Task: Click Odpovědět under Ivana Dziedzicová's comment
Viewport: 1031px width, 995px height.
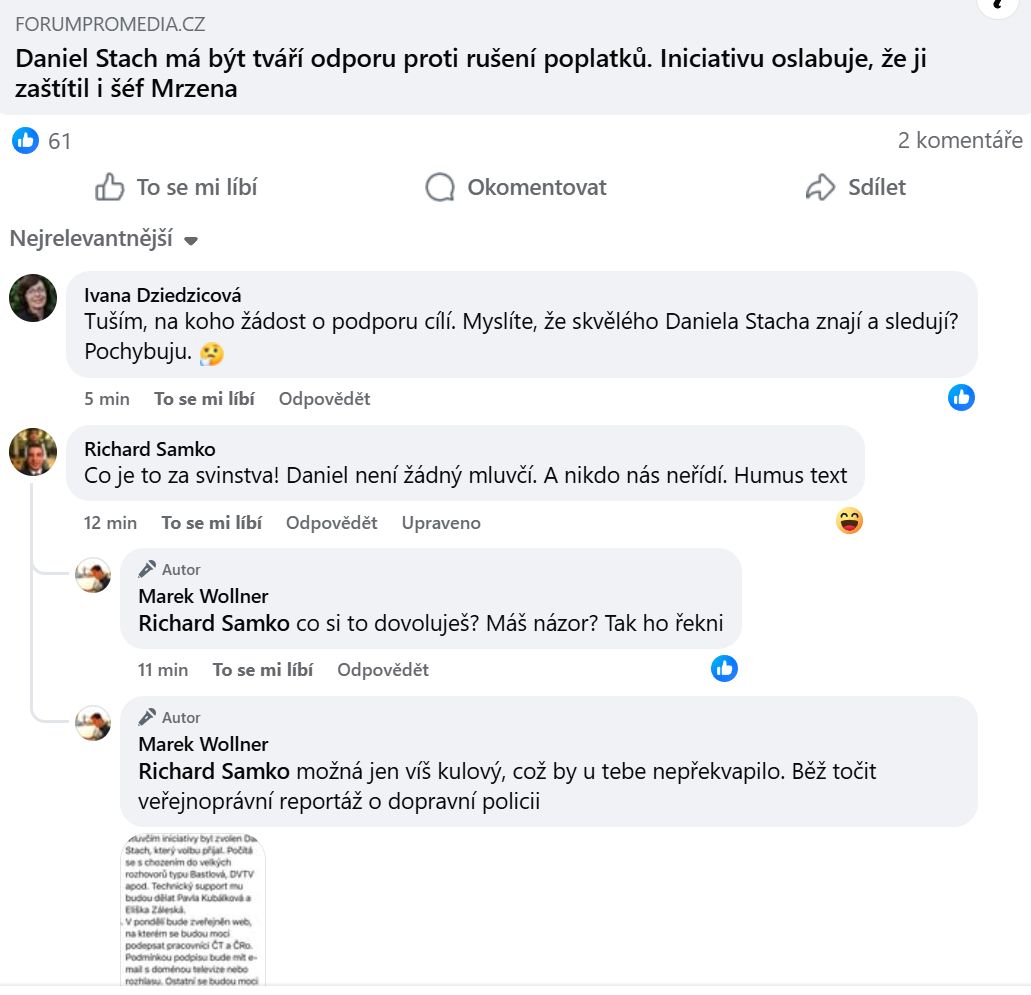Action: pyautogui.click(x=324, y=399)
